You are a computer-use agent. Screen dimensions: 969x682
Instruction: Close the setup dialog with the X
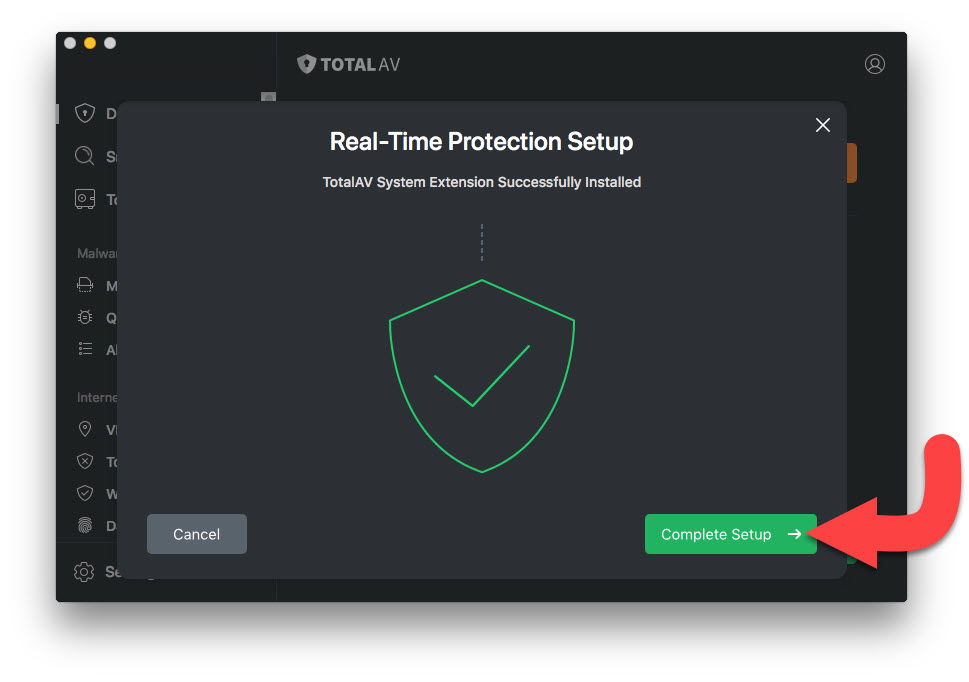click(x=823, y=125)
